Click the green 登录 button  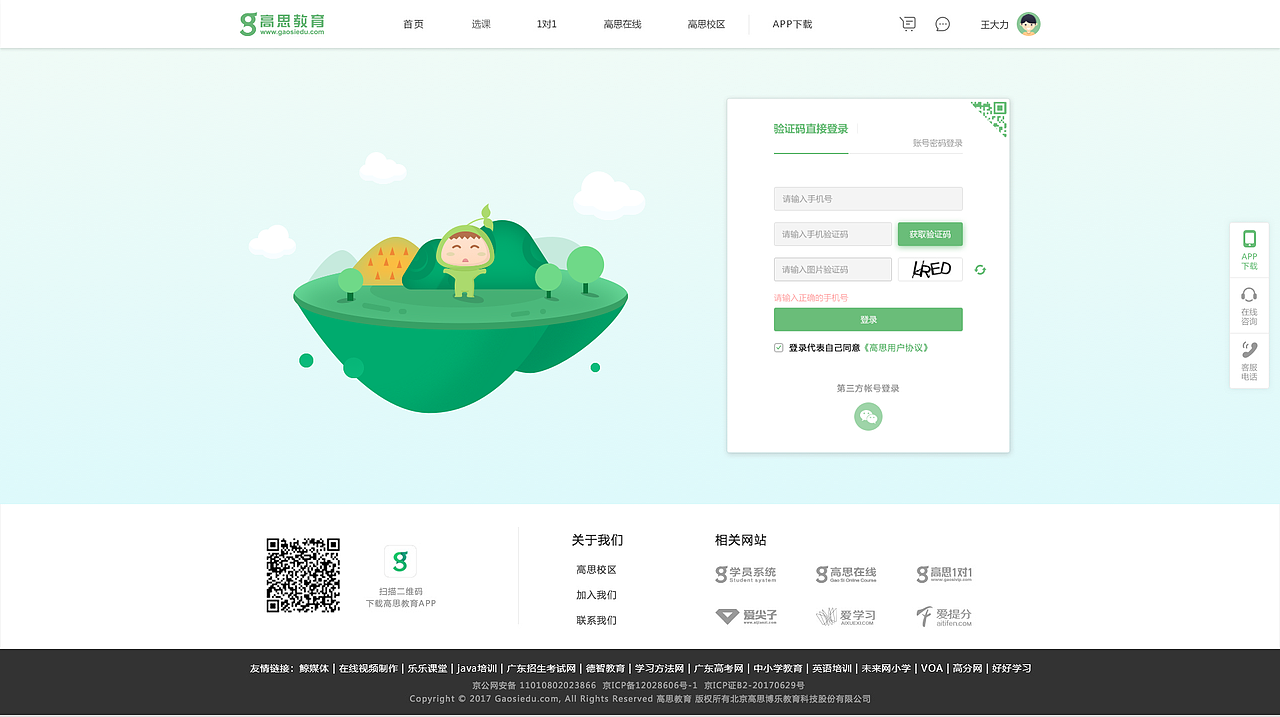pos(868,319)
